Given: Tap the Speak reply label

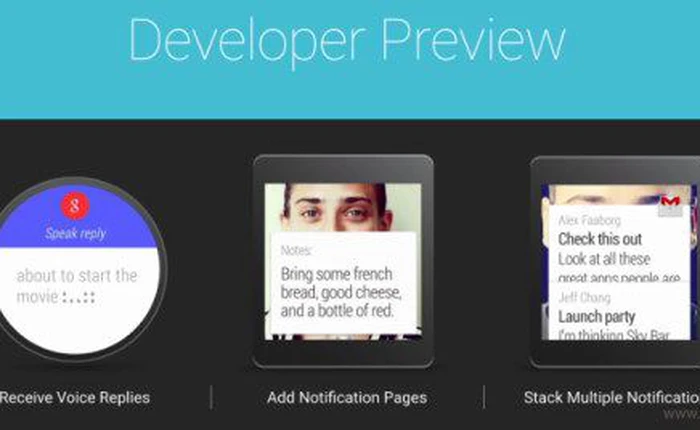Looking at the screenshot, I should 75,233.
